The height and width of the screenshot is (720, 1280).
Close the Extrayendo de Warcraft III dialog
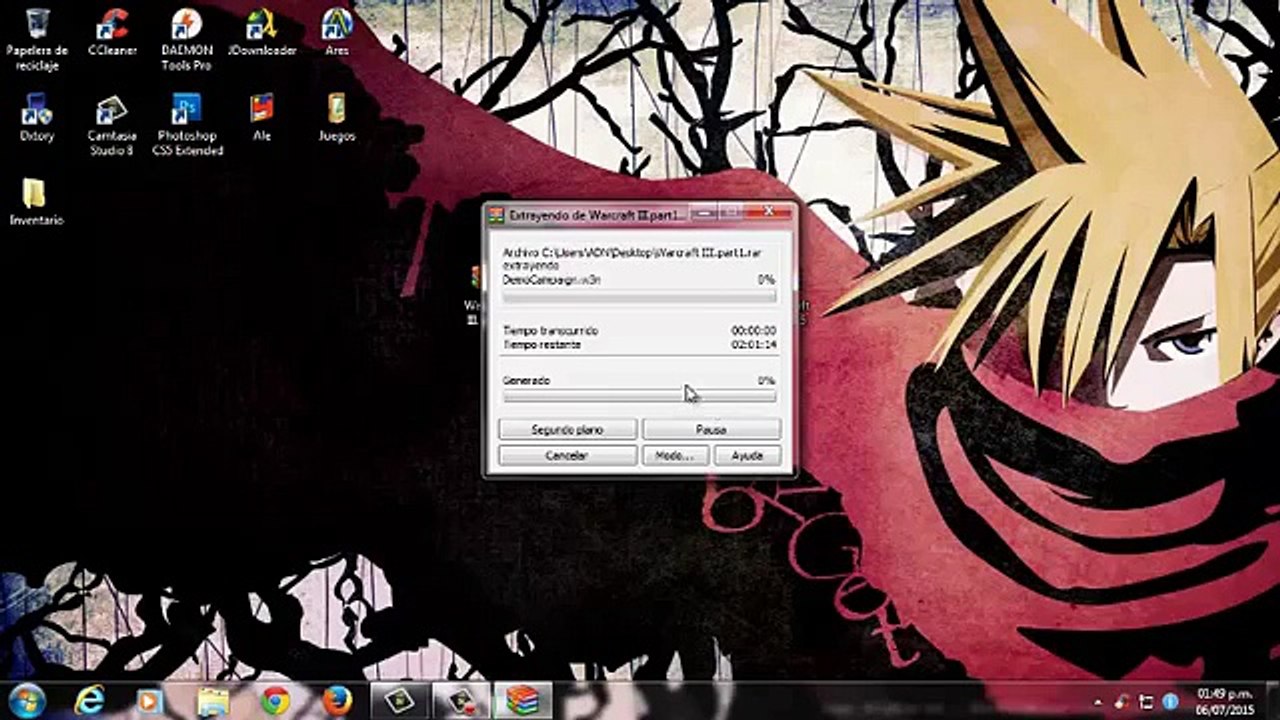769,212
